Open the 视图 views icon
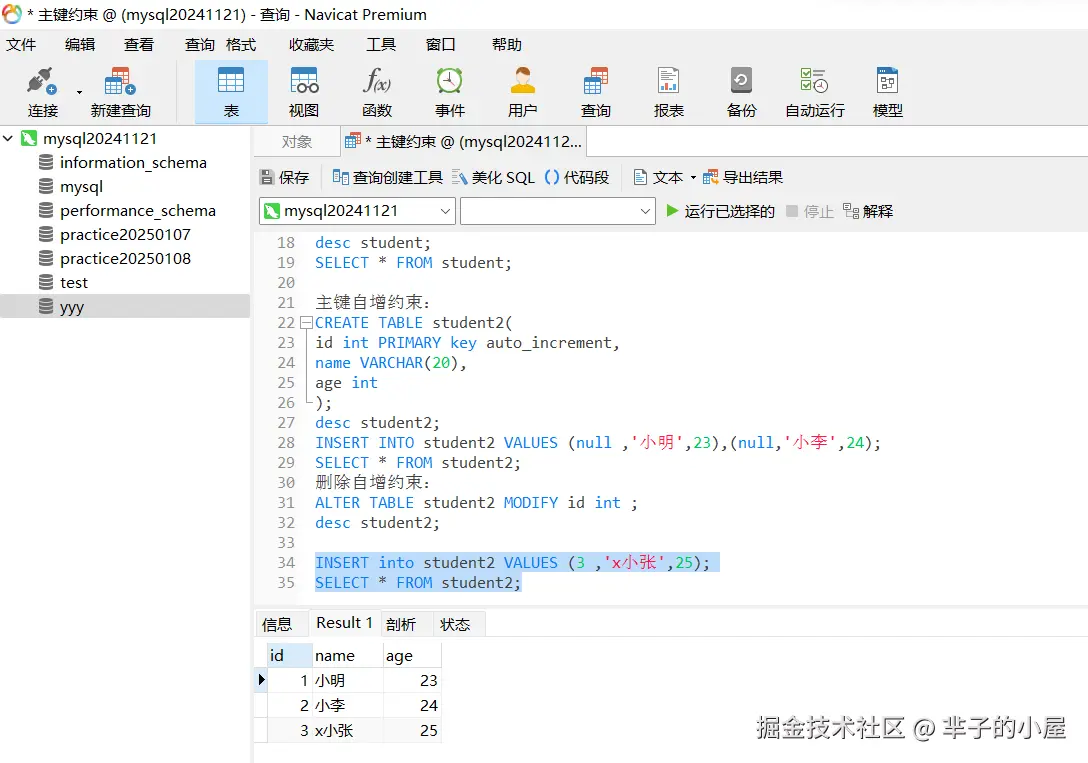The height and width of the screenshot is (763, 1088). 304,92
